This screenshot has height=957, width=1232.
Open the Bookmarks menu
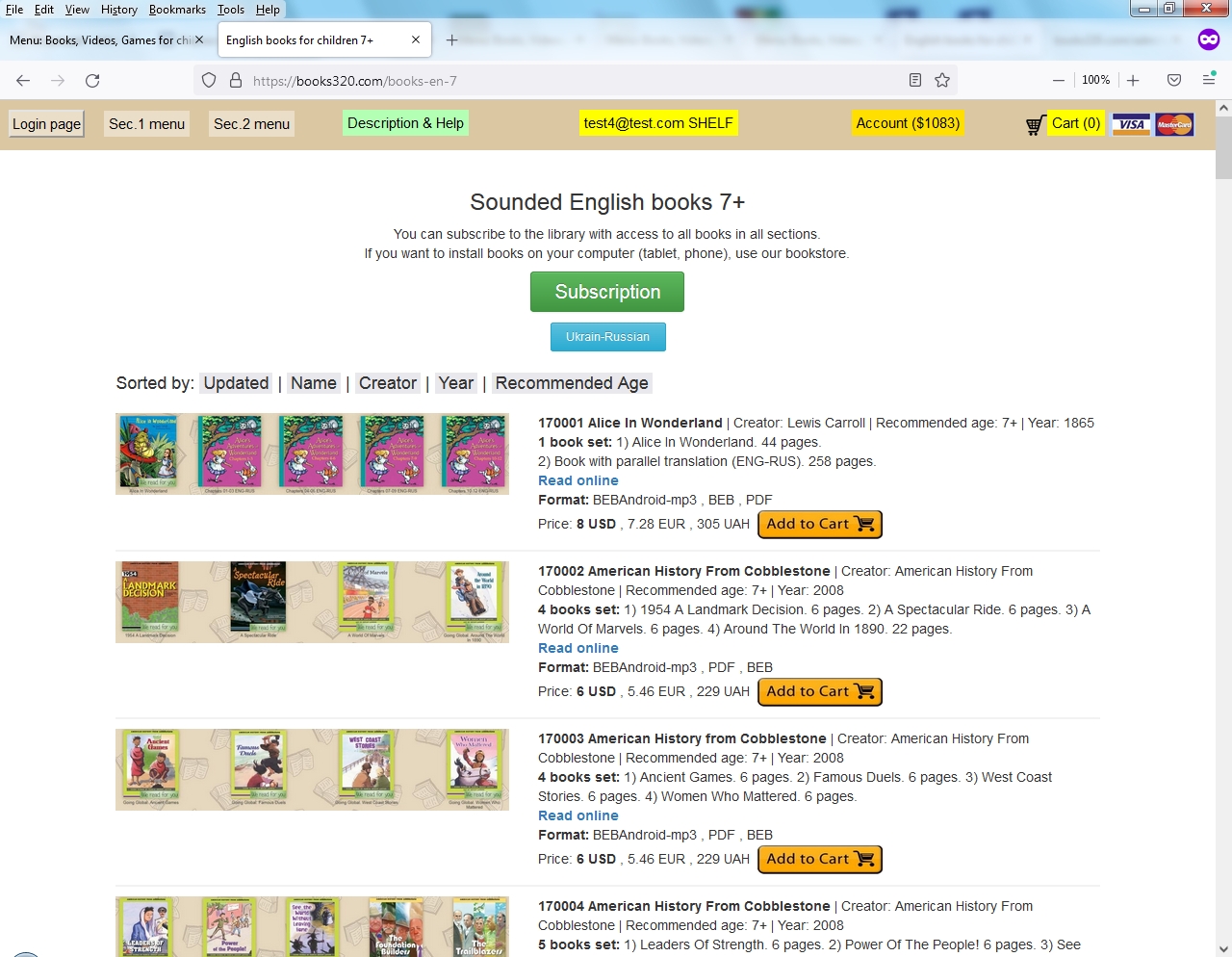[x=177, y=10]
